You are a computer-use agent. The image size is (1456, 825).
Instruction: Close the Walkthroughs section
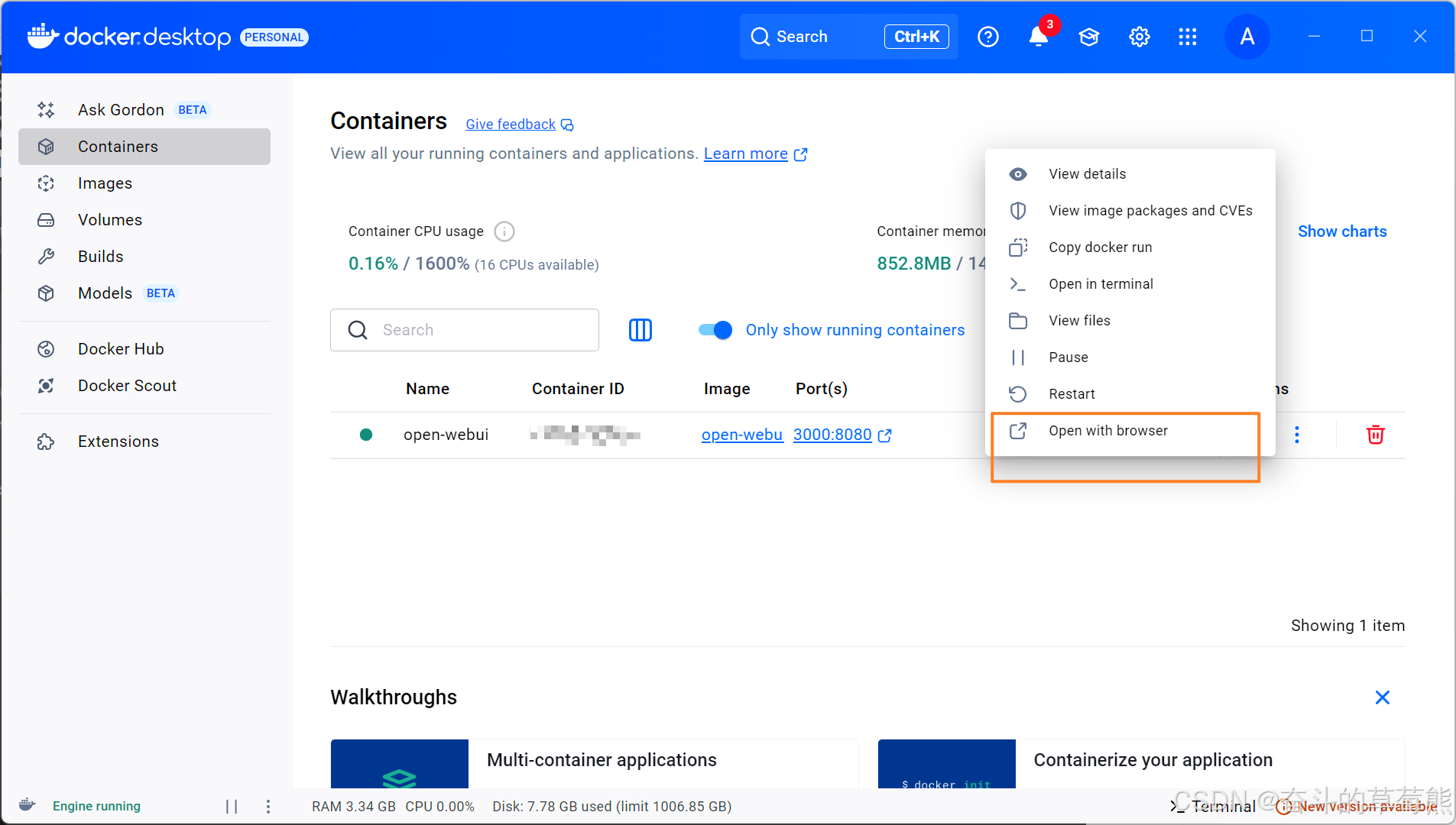1383,697
